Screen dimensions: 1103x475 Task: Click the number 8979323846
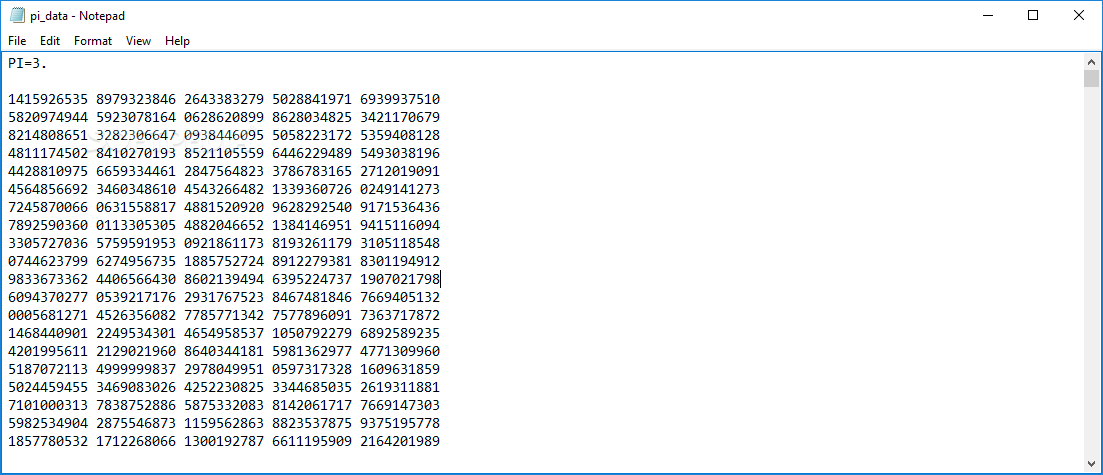[136, 99]
